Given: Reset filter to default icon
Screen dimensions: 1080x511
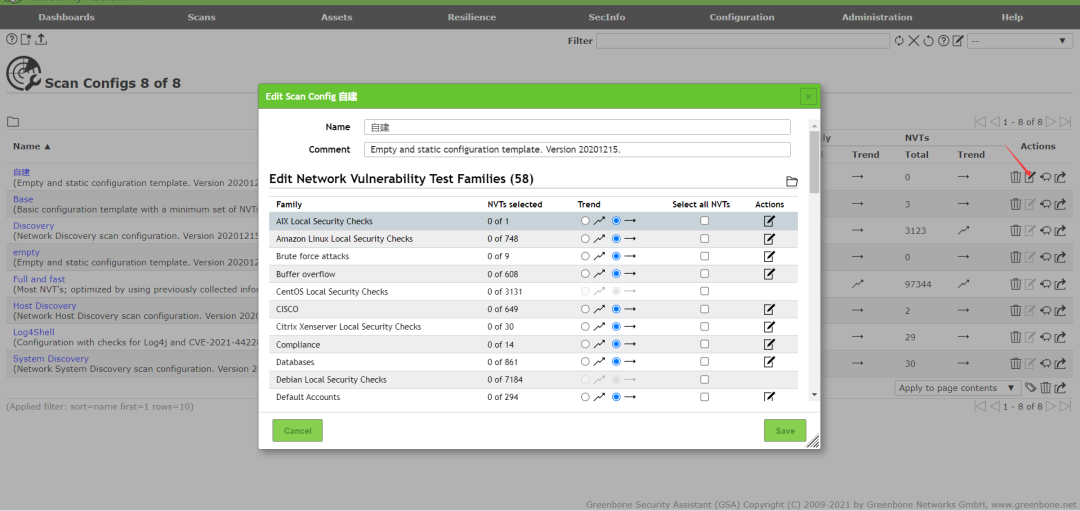Looking at the screenshot, I should pos(928,41).
